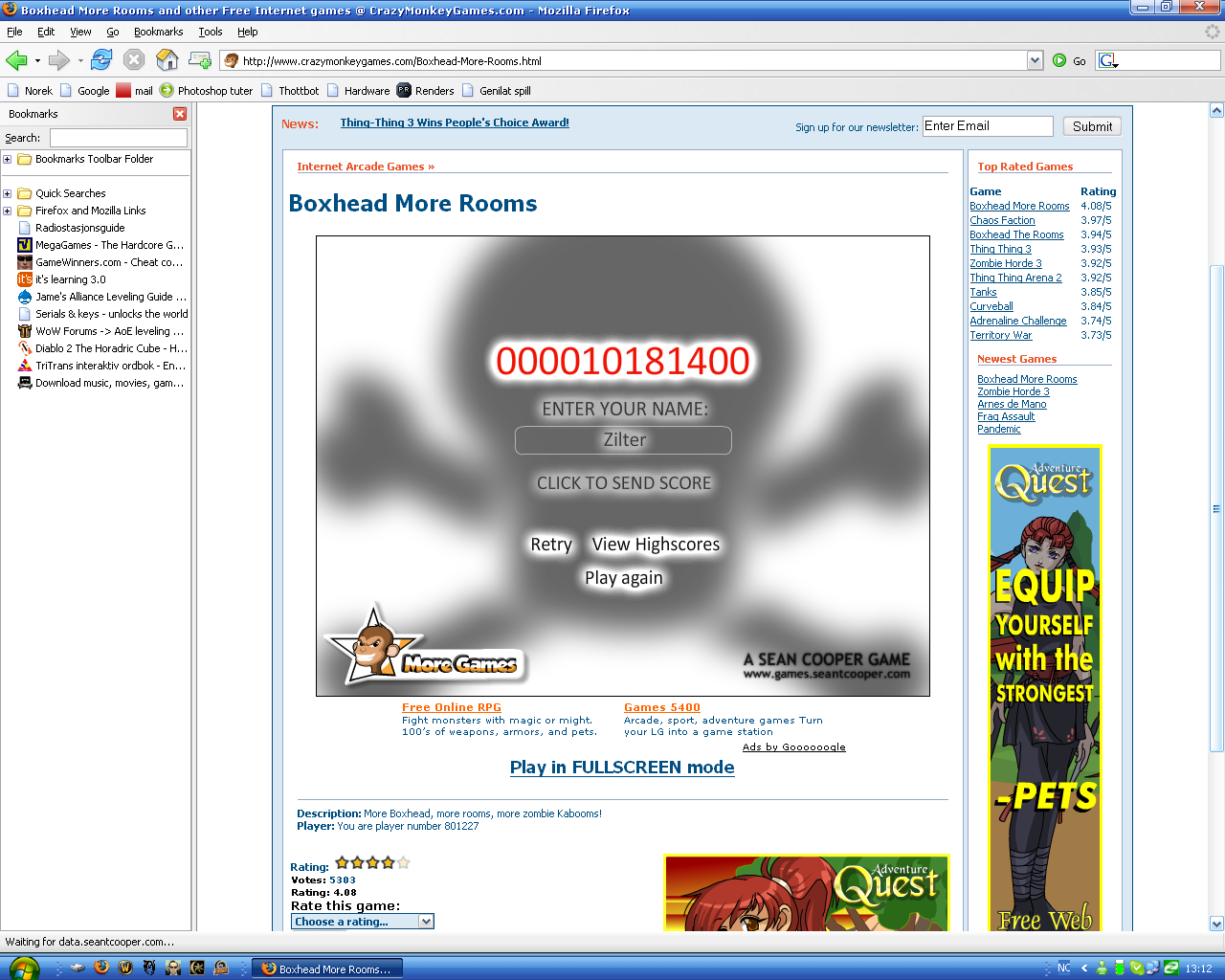
Task: Click Retry in the game screen
Action: point(551,545)
